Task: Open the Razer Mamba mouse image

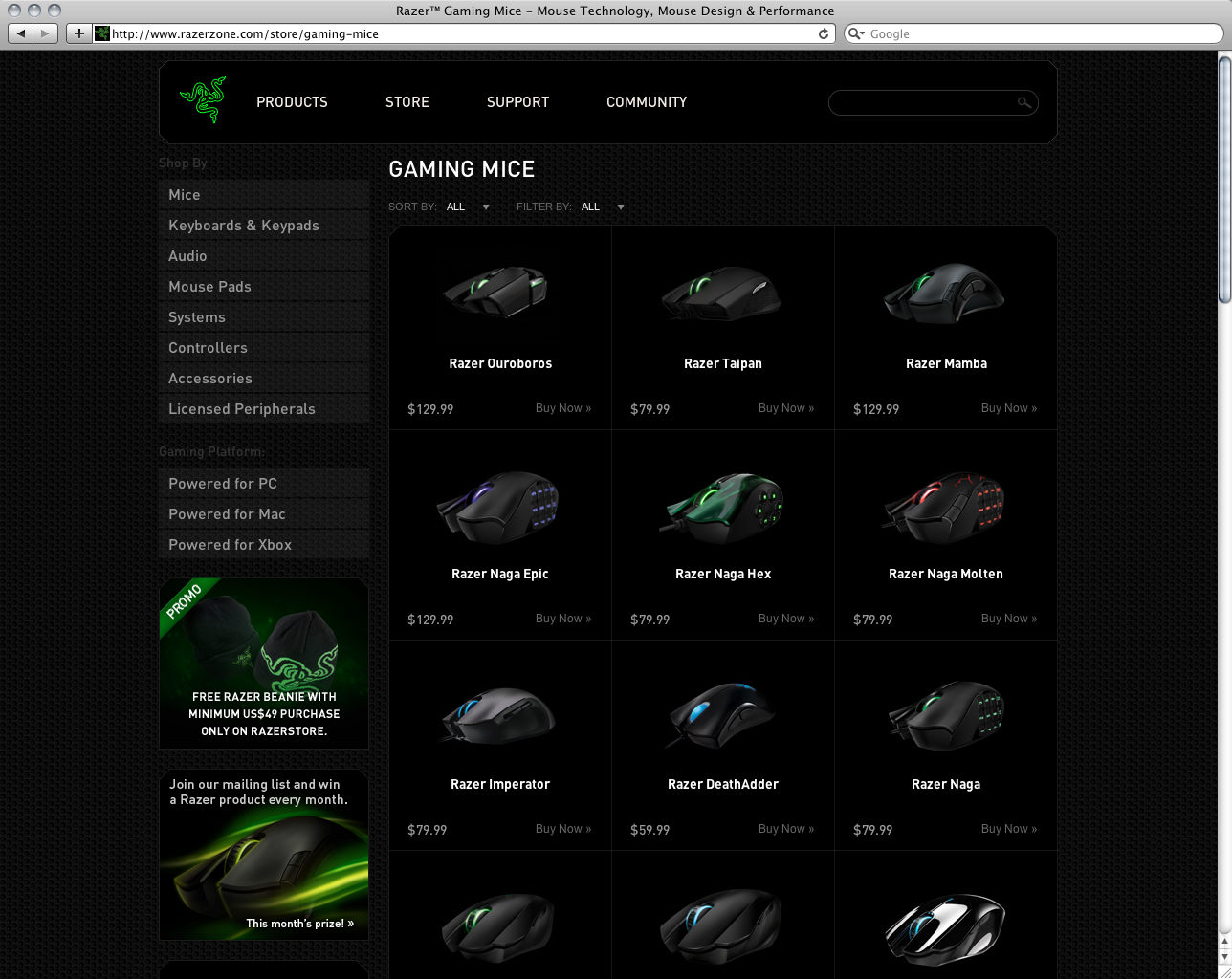Action: (944, 292)
